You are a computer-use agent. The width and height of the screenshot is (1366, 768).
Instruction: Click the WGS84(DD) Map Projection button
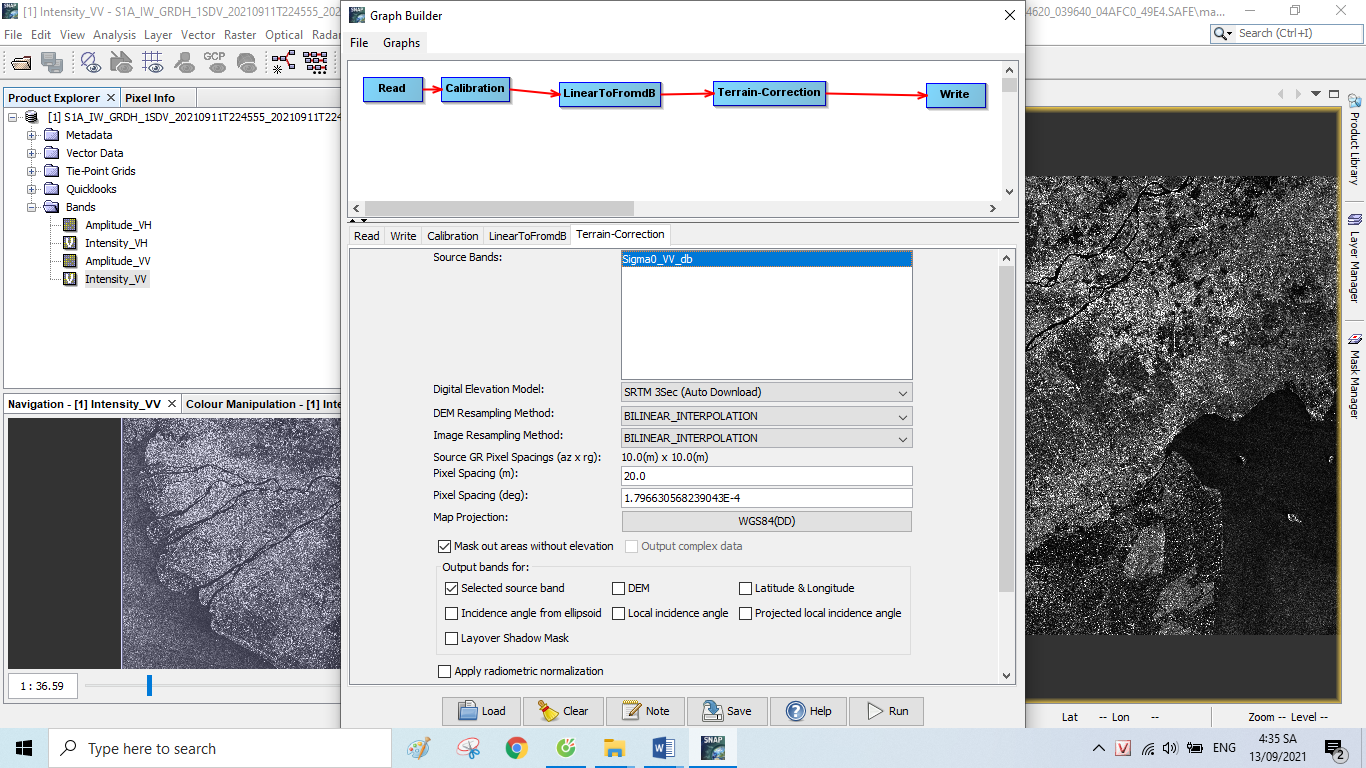tap(767, 521)
